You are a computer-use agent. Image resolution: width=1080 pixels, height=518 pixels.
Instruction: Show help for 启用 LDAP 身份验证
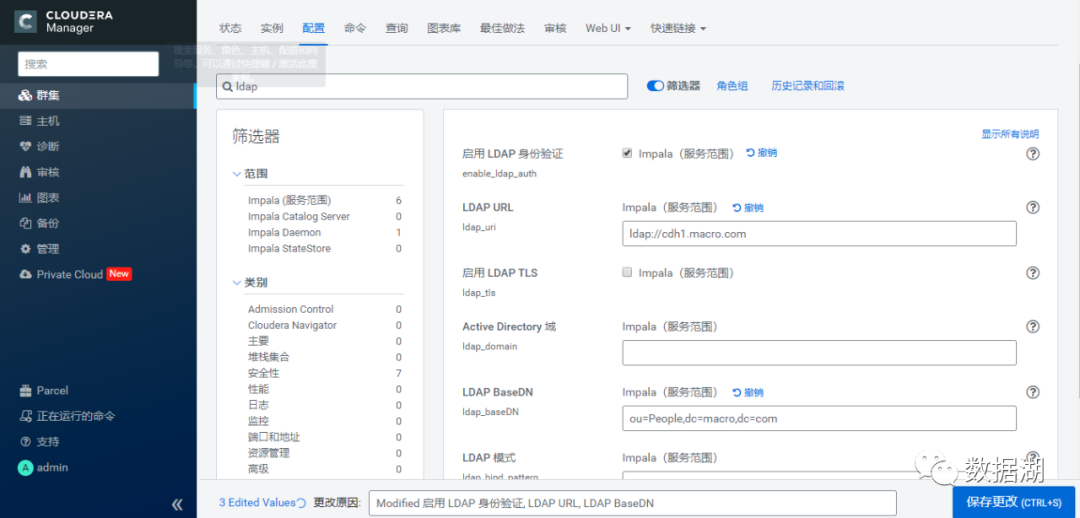(x=1032, y=154)
